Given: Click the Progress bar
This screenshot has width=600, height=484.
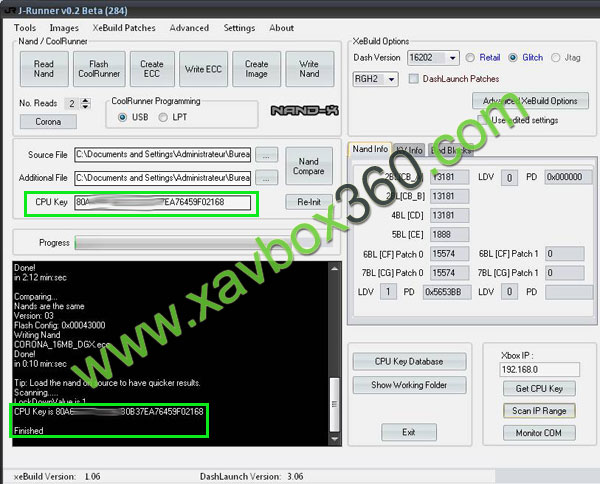Looking at the screenshot, I should click(x=204, y=243).
